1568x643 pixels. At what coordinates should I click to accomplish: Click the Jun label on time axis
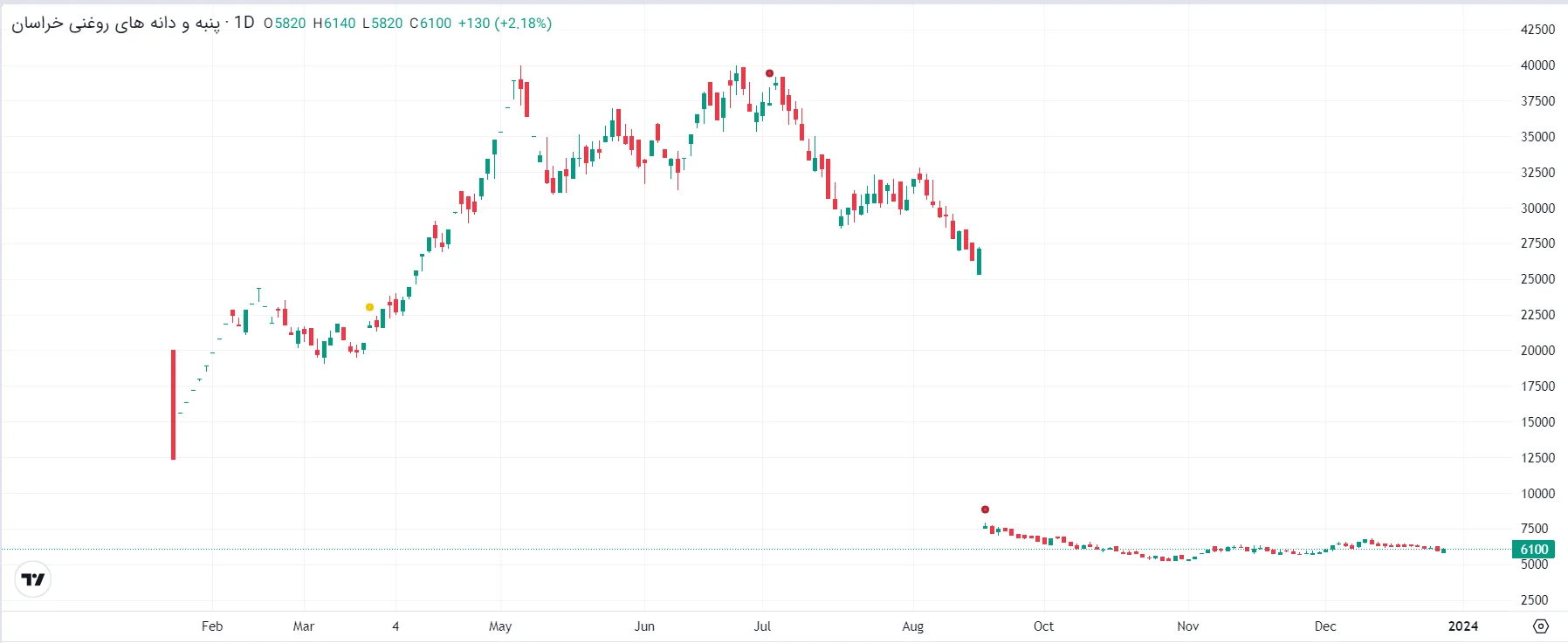644,626
